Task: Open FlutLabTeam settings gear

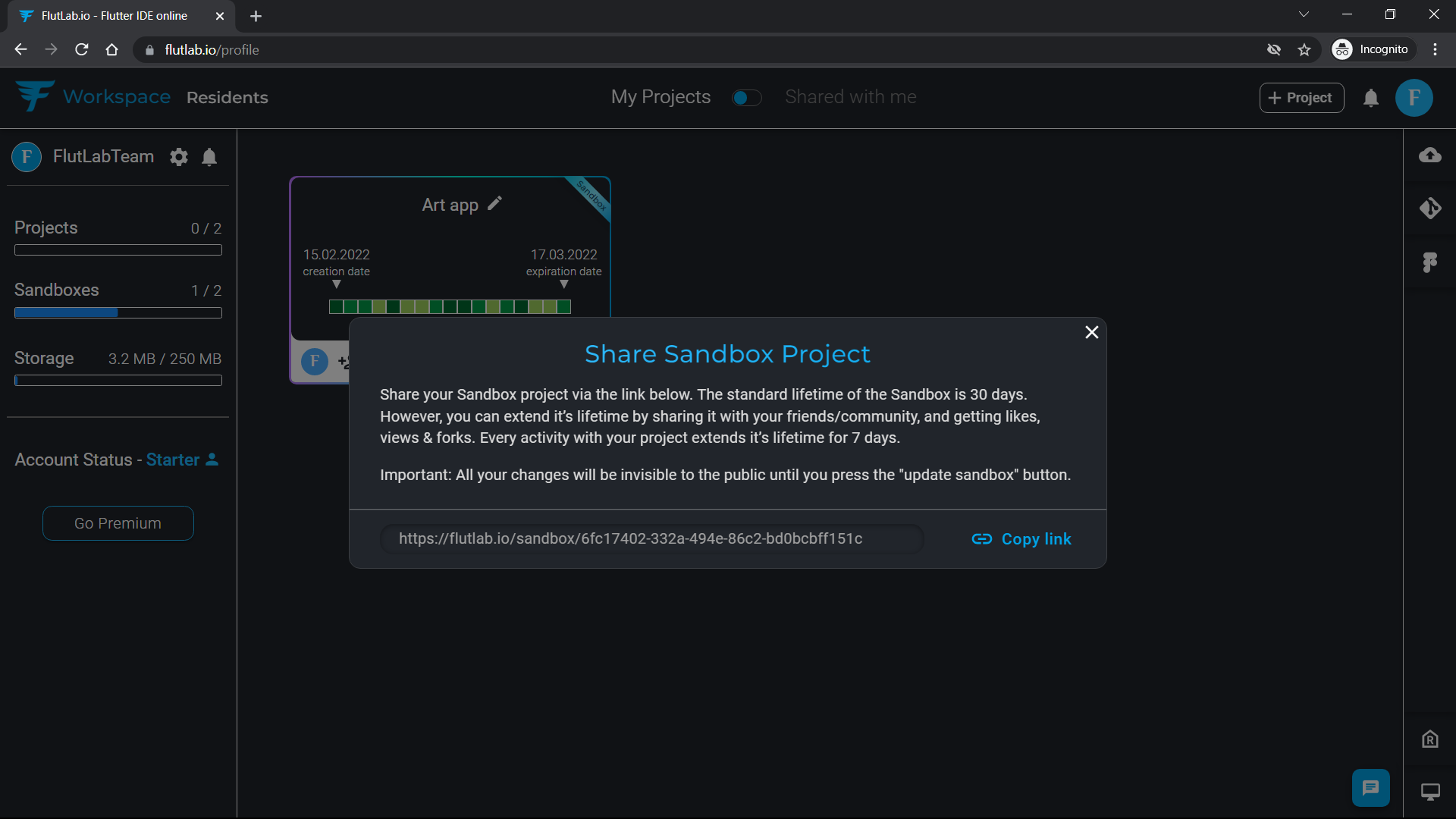Action: [x=179, y=157]
